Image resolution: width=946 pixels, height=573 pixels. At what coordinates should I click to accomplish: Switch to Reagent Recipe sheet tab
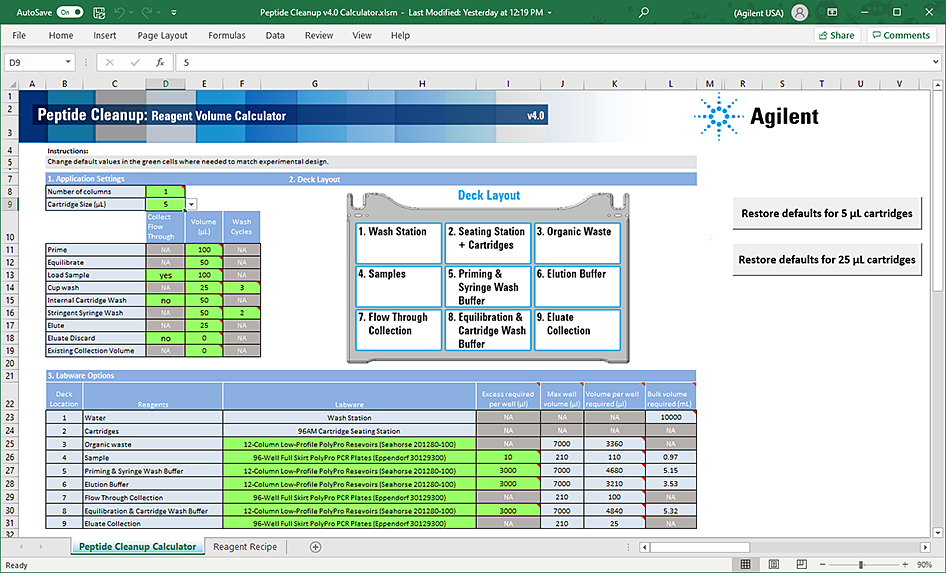245,546
